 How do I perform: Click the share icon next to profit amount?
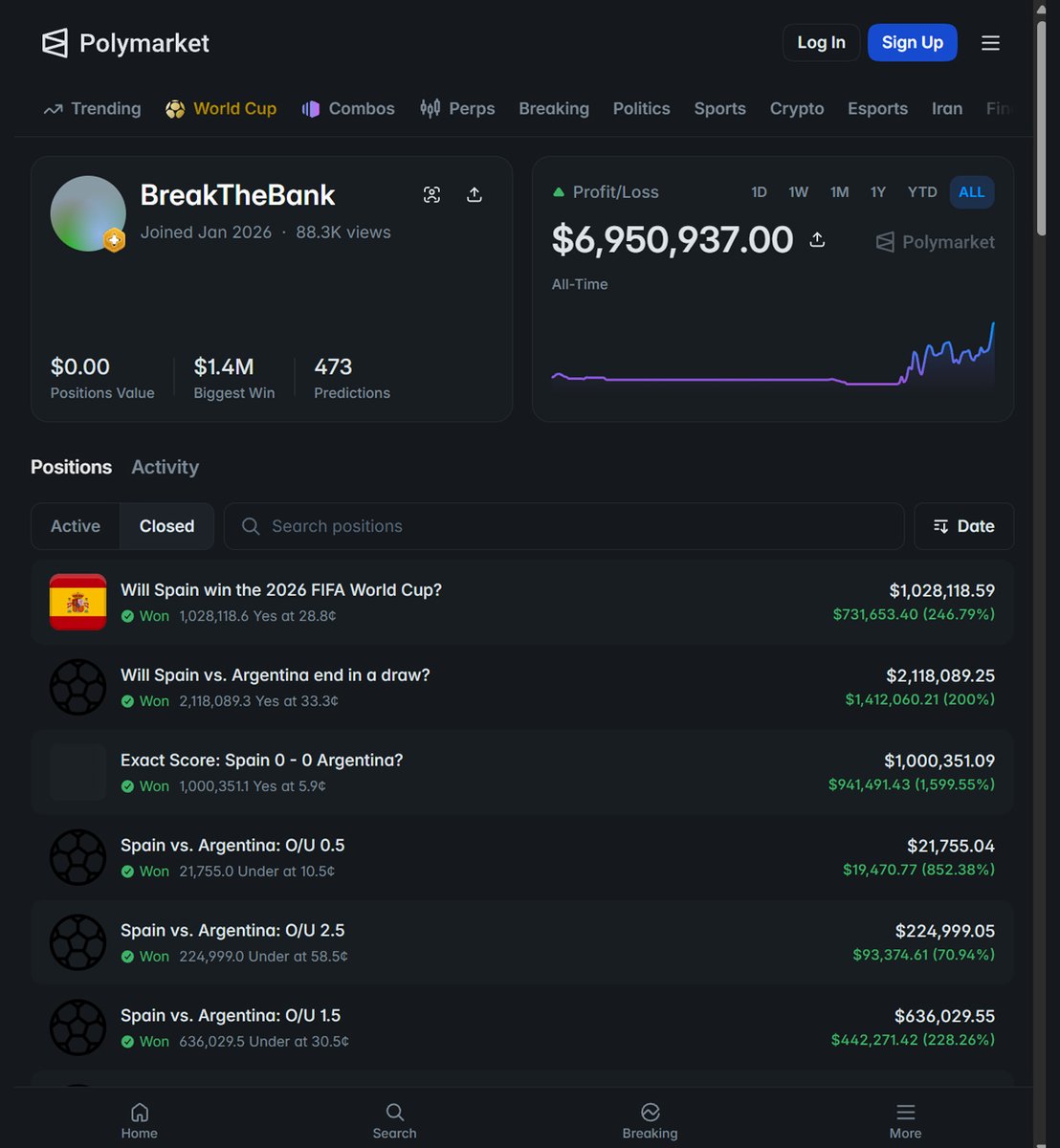click(x=817, y=239)
